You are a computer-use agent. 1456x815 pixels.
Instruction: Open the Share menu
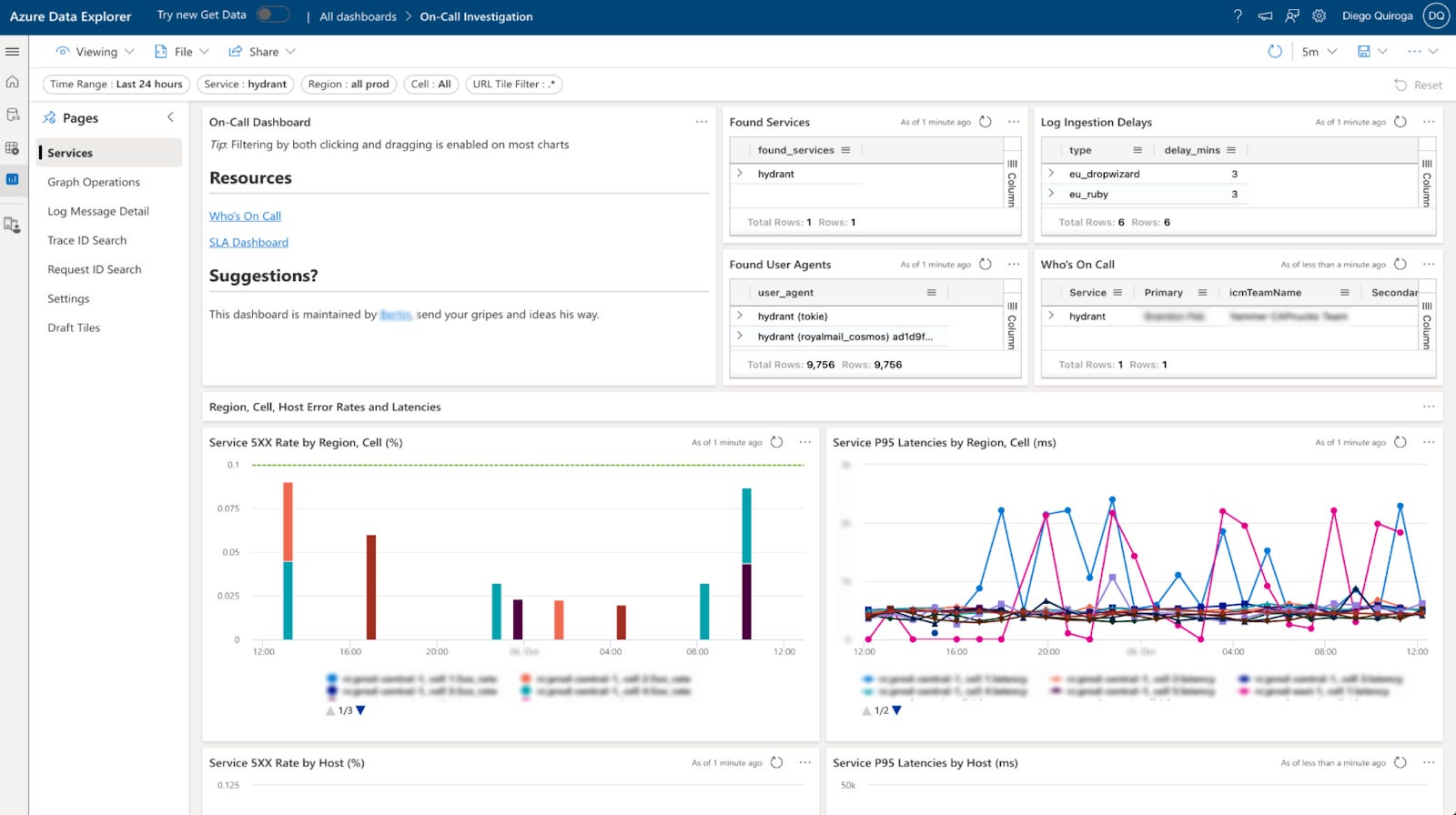[262, 52]
